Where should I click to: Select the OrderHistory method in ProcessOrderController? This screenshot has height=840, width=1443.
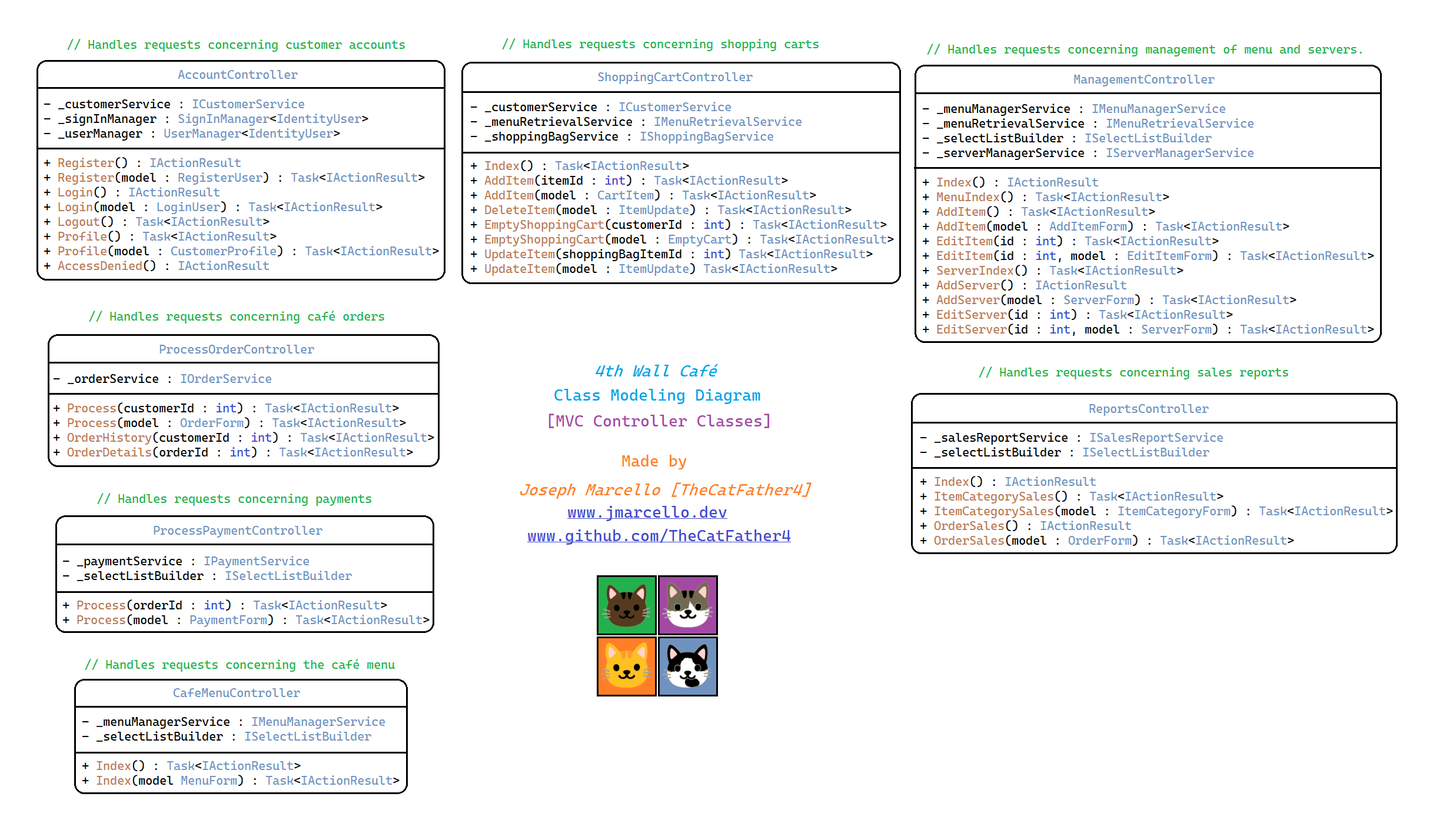tap(109, 438)
